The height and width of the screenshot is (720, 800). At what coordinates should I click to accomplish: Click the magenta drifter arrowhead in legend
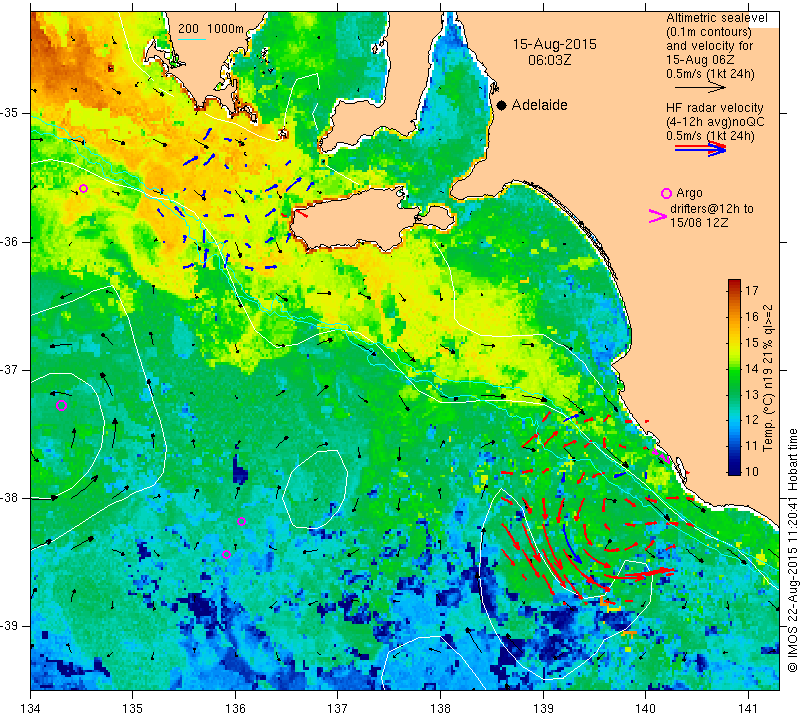(658, 216)
